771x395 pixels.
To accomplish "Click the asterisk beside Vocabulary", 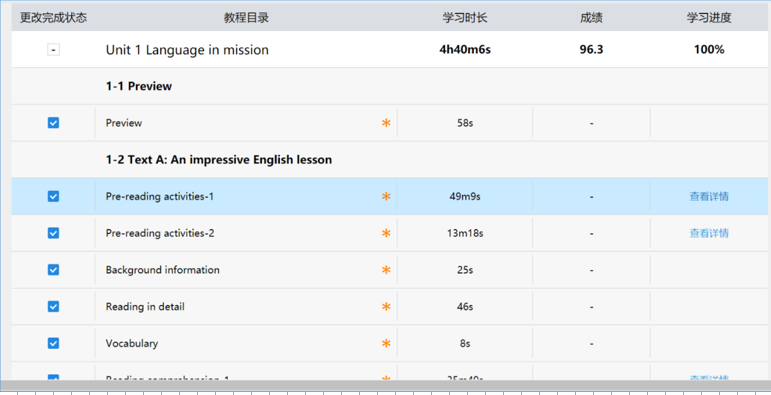I will pos(386,343).
